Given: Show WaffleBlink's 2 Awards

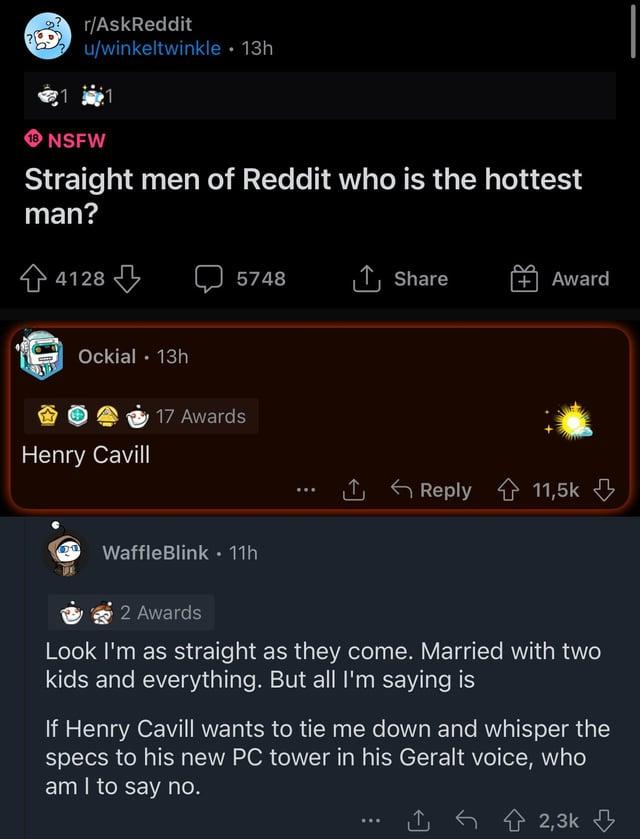Looking at the screenshot, I should pos(160,613).
